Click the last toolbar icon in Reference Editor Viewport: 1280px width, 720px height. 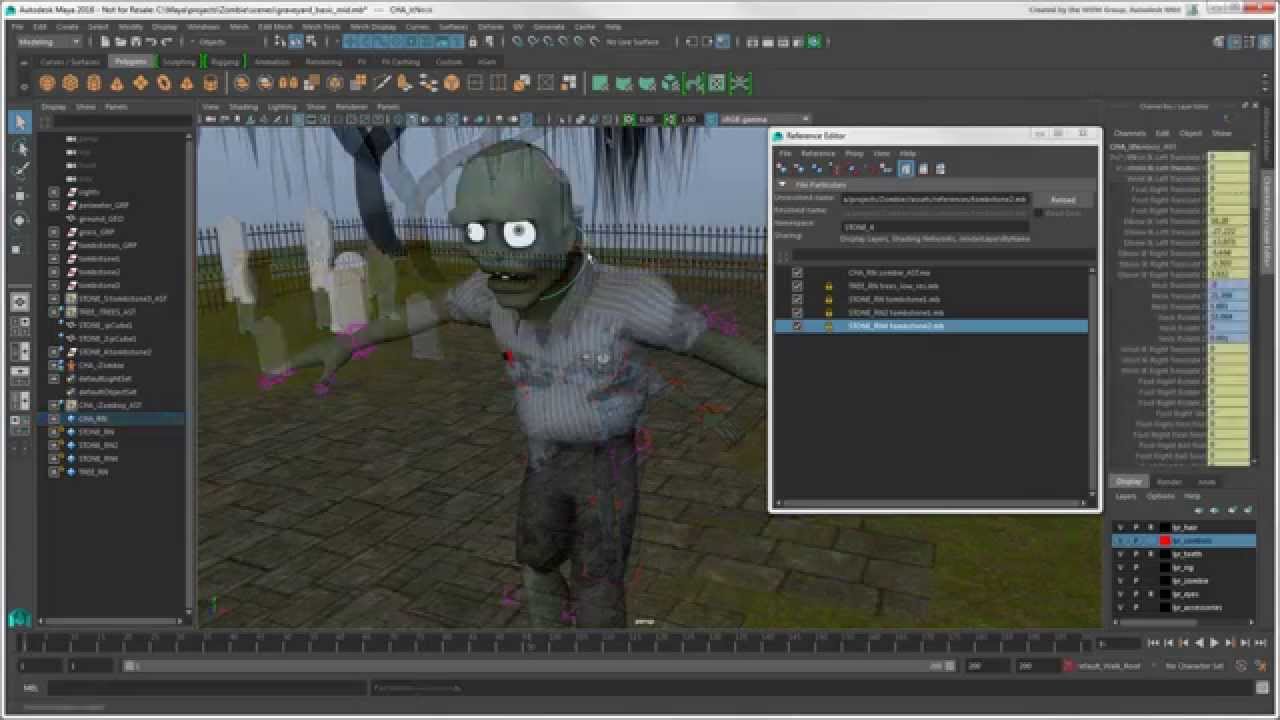pos(939,169)
